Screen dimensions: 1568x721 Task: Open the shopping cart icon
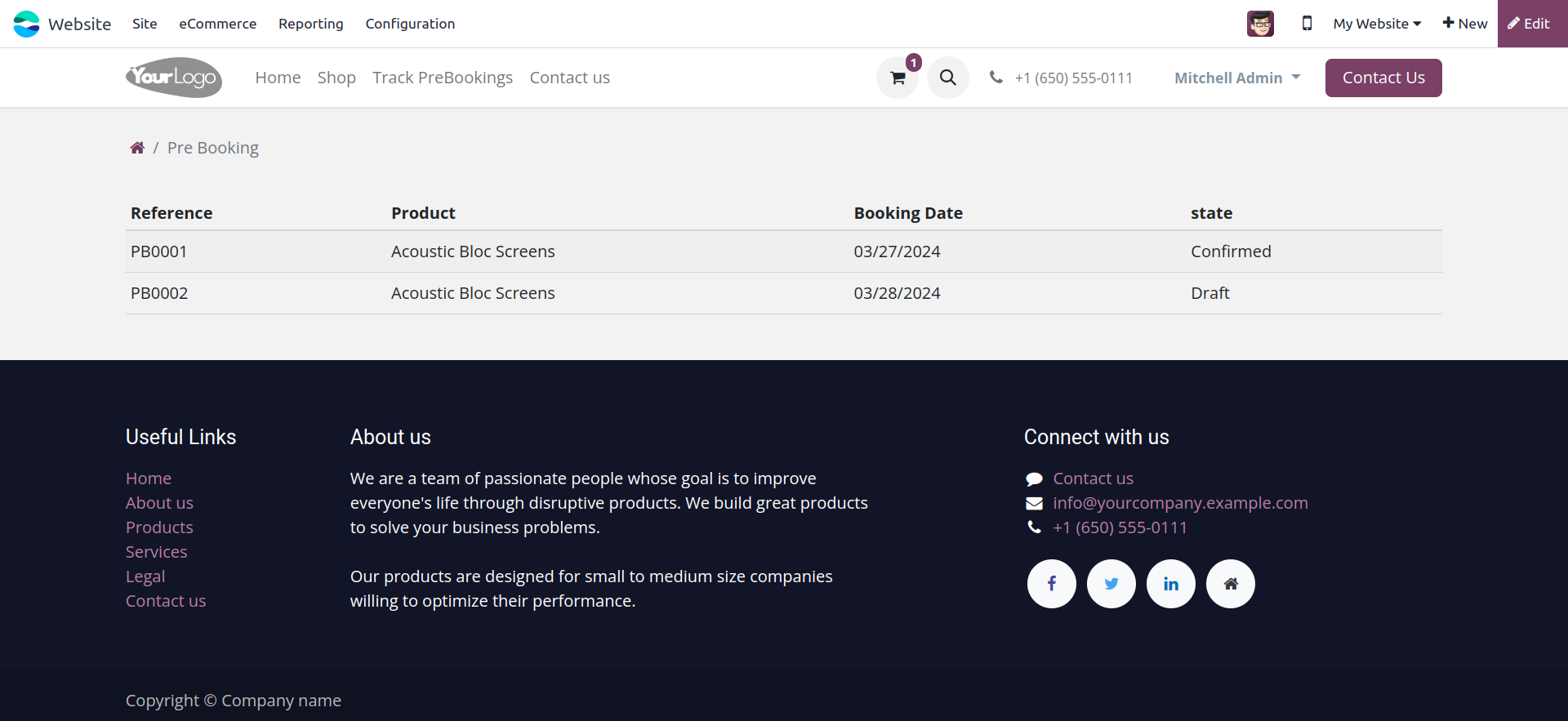click(x=898, y=78)
